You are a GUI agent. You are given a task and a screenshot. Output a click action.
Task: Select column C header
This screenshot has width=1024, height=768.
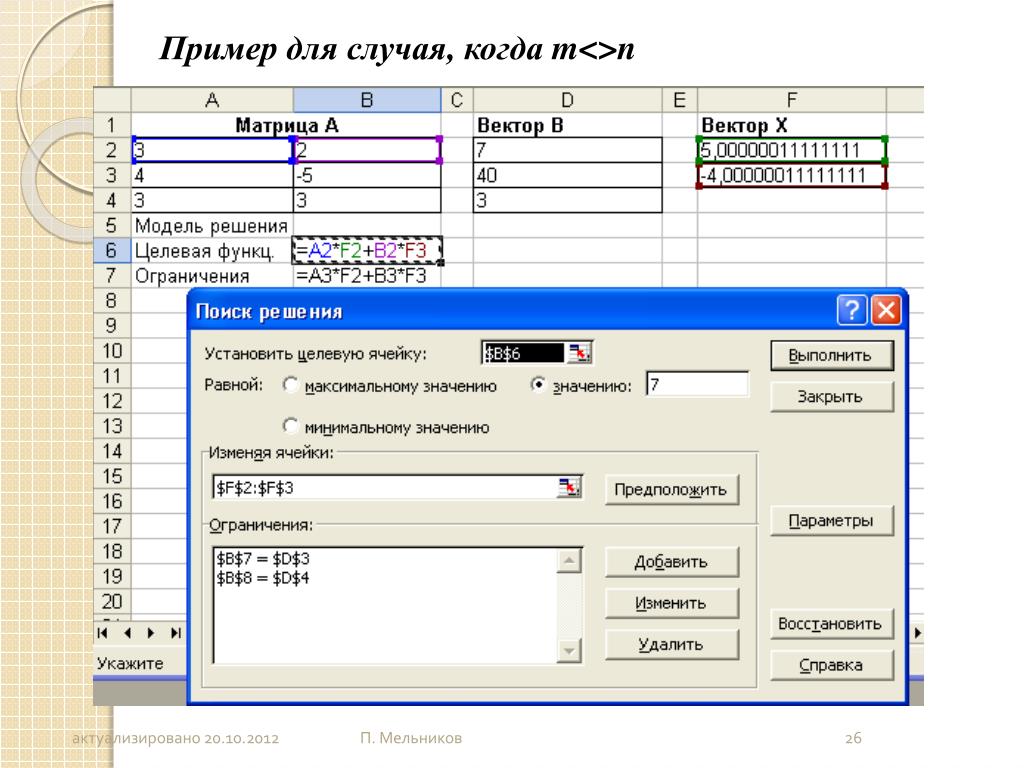(457, 100)
